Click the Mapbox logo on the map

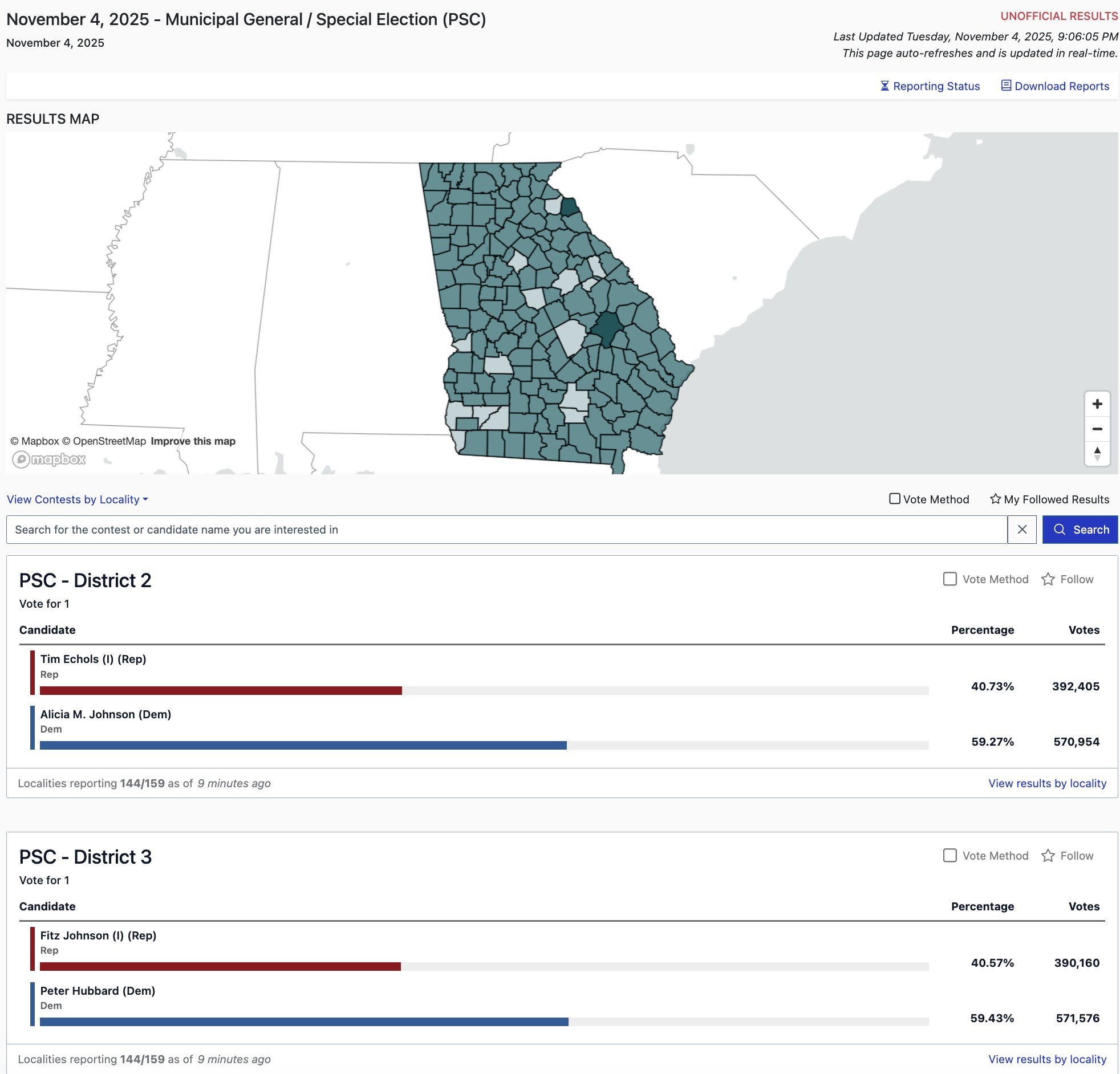click(x=49, y=459)
